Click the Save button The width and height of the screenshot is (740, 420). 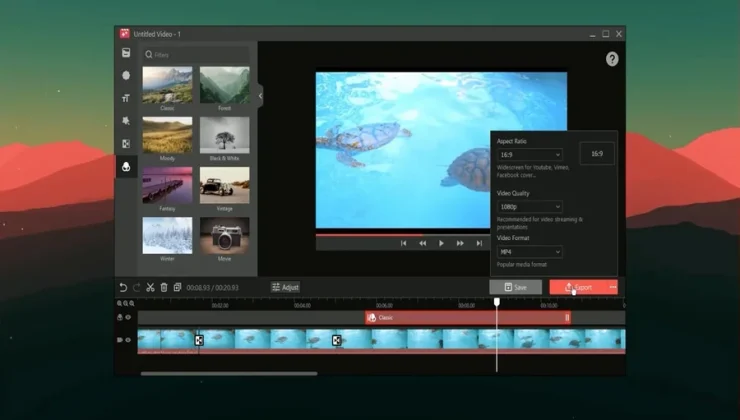pos(515,287)
